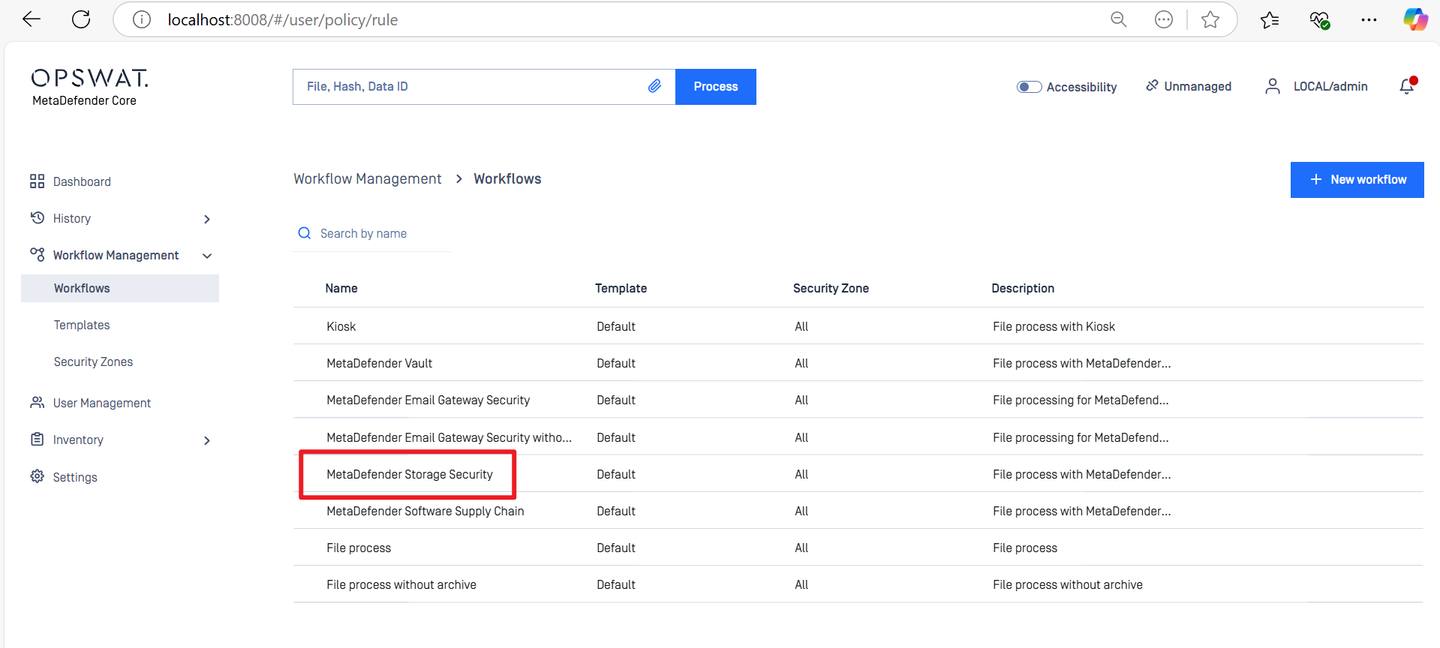The height and width of the screenshot is (648, 1440).
Task: Open MetaDefender Software Supply Chain workflow
Action: (x=425, y=511)
